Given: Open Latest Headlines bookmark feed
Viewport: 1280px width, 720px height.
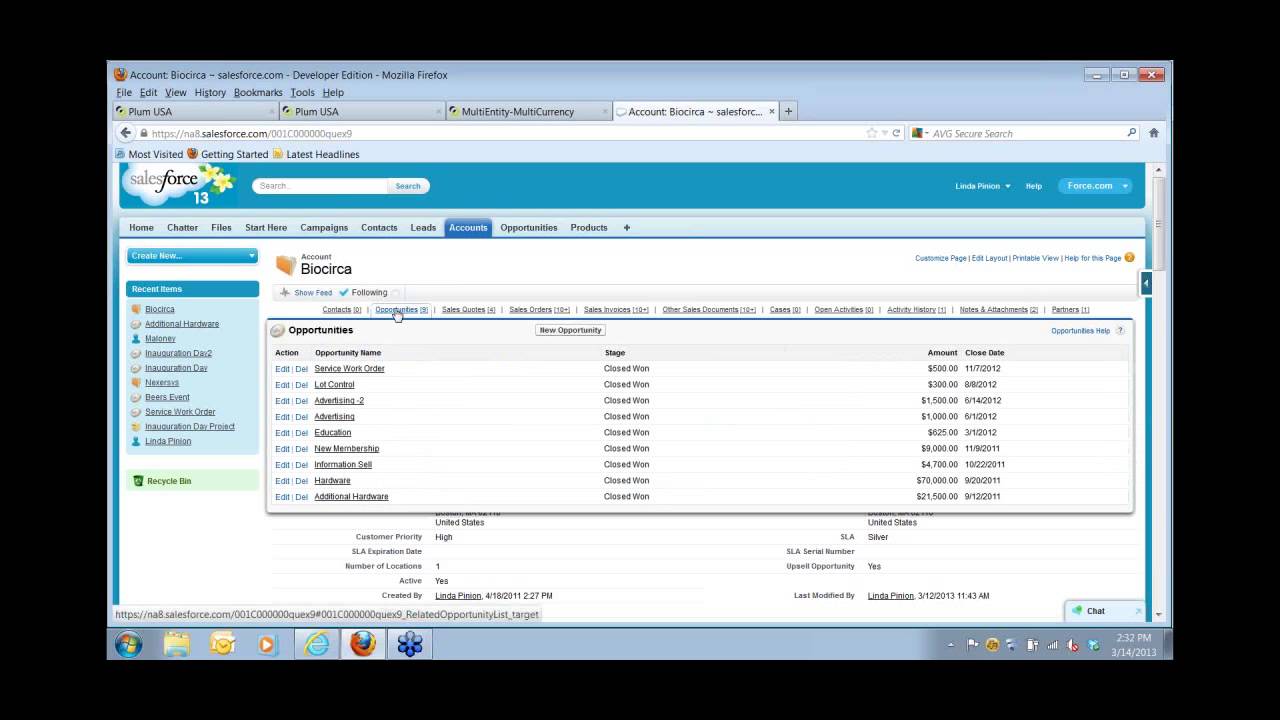Looking at the screenshot, I should (x=316, y=154).
